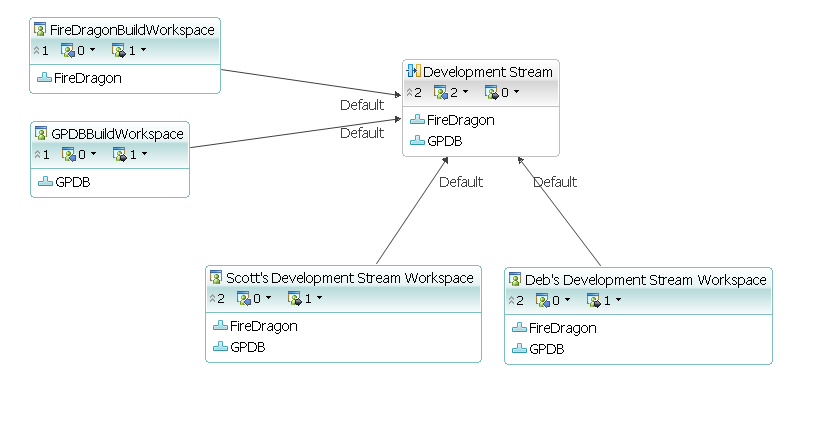Click the FireDragonBuildWorkspace workspace icon

tap(41, 29)
